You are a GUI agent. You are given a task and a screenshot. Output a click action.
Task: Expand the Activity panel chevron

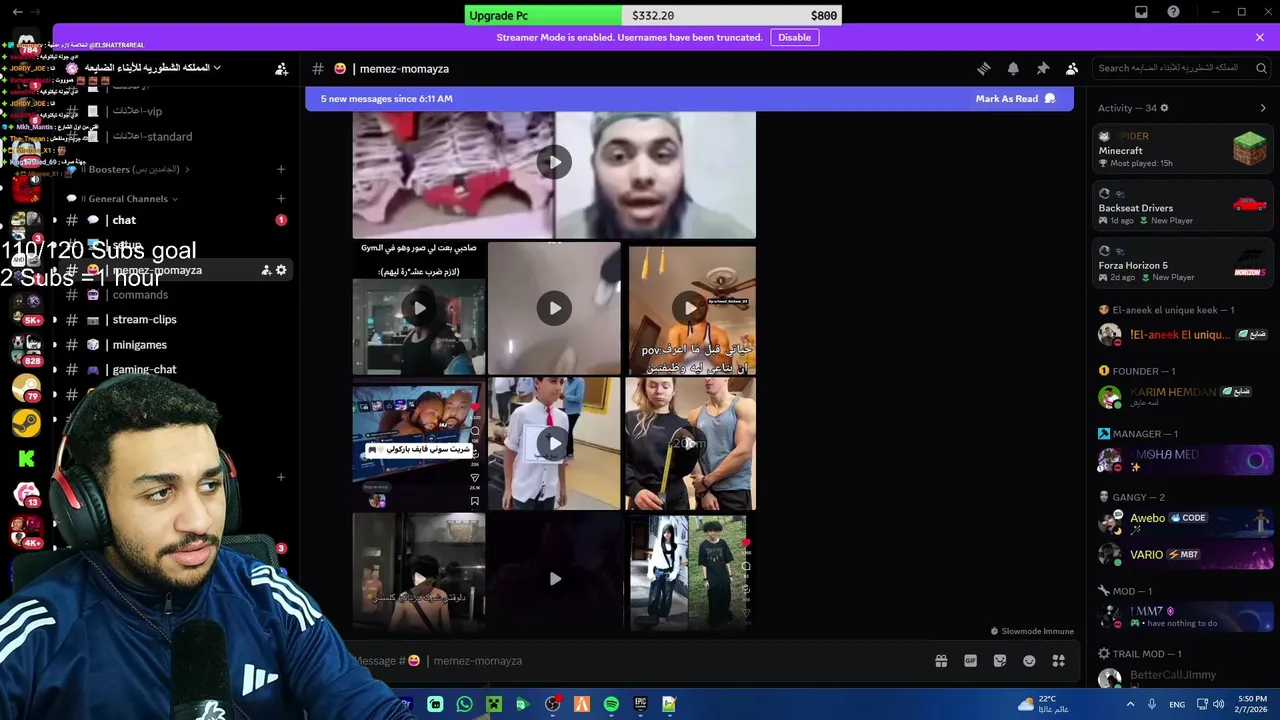tap(1262, 108)
